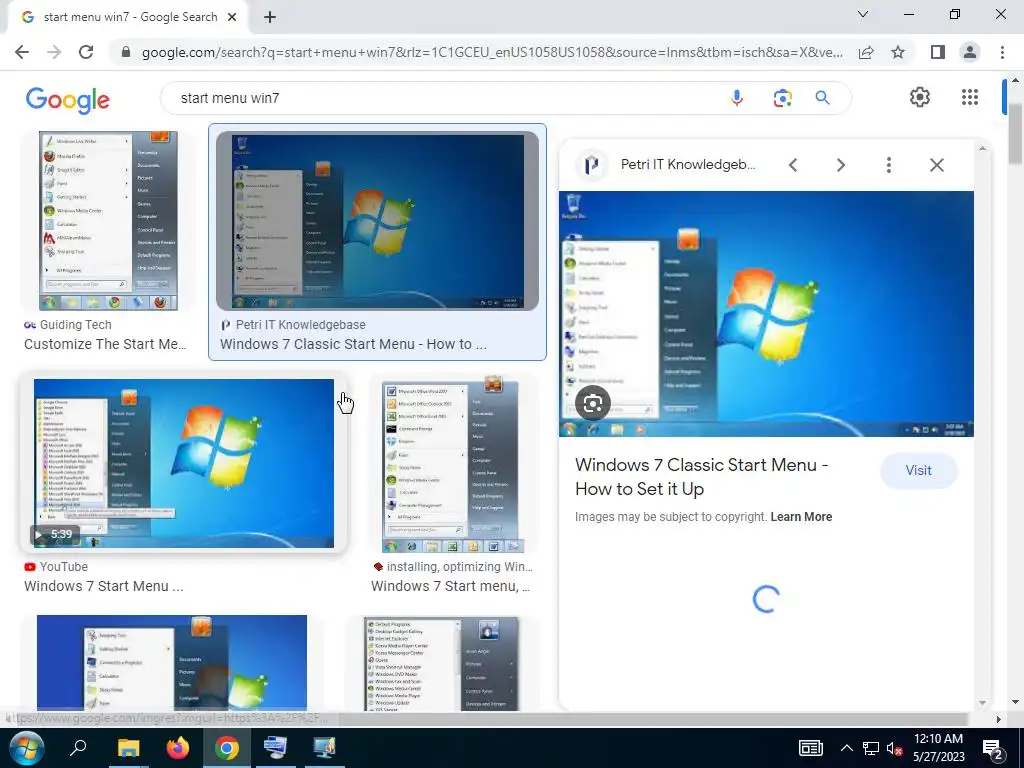Reload the current page
Image resolution: width=1024 pixels, height=768 pixels.
tap(86, 52)
